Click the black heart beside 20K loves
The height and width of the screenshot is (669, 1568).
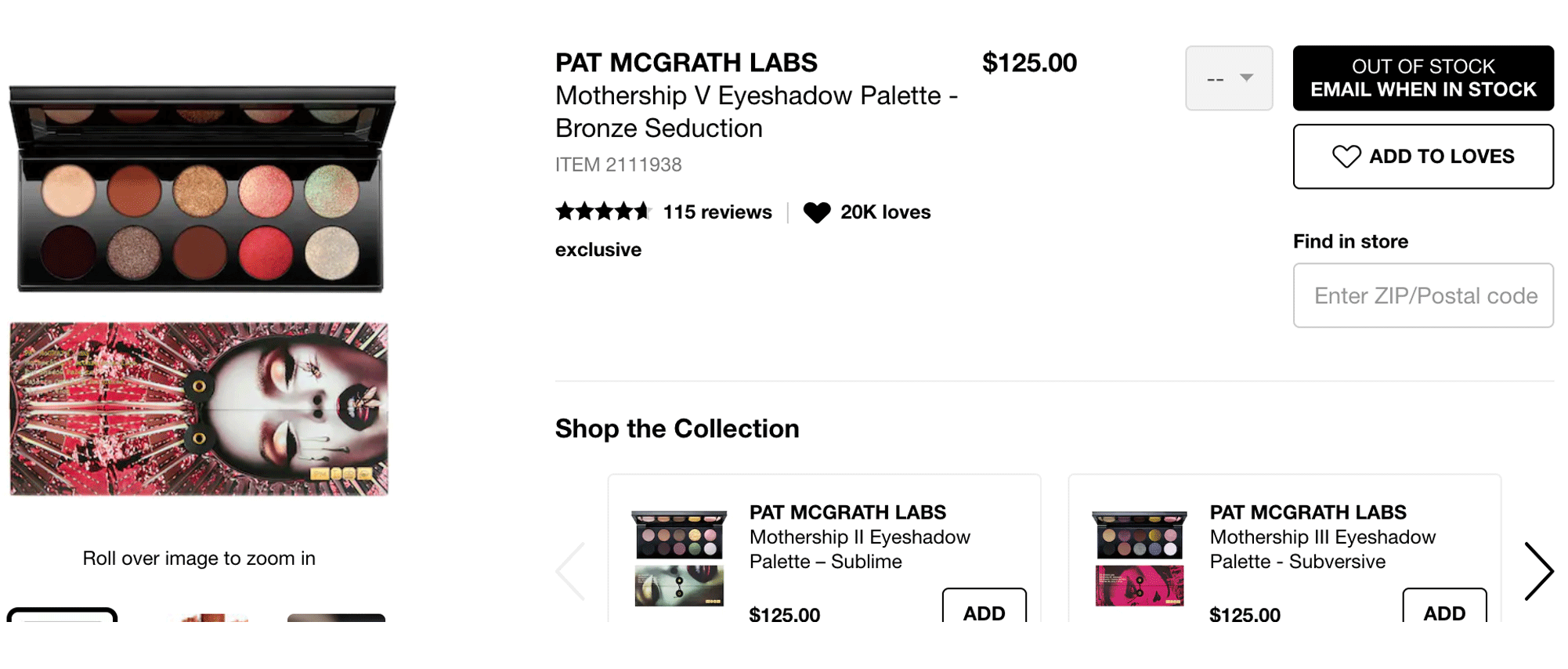816,212
